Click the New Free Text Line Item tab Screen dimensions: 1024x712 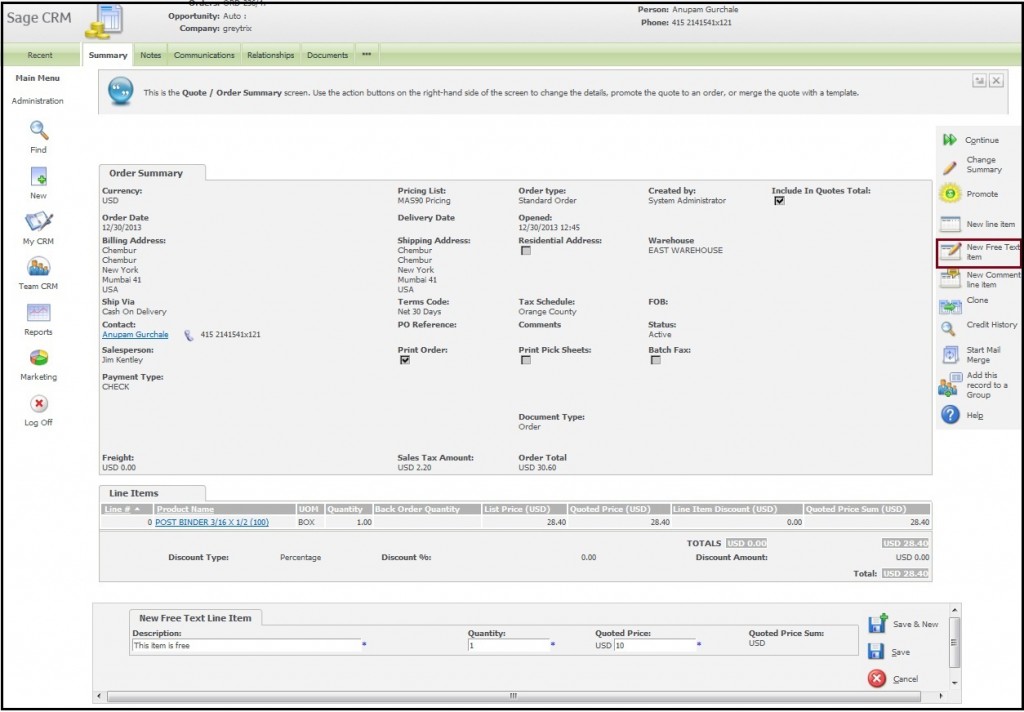pyautogui.click(x=195, y=617)
